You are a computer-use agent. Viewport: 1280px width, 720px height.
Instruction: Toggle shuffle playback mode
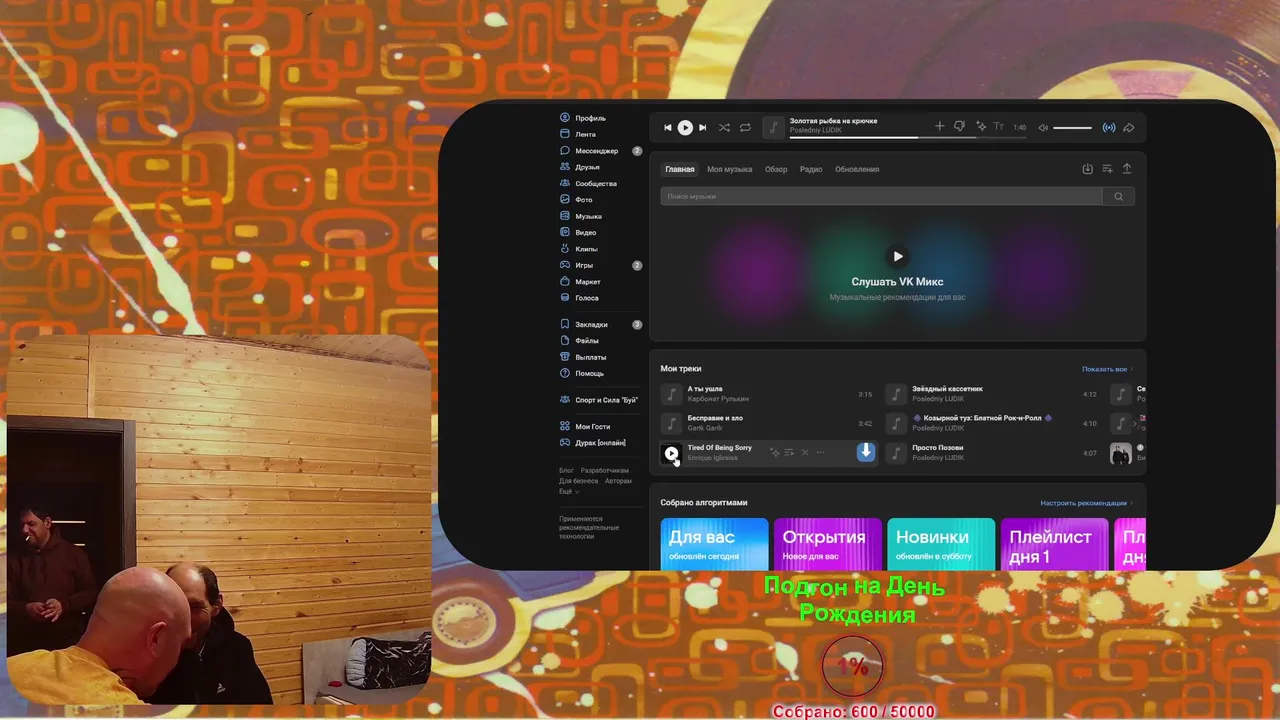[724, 128]
